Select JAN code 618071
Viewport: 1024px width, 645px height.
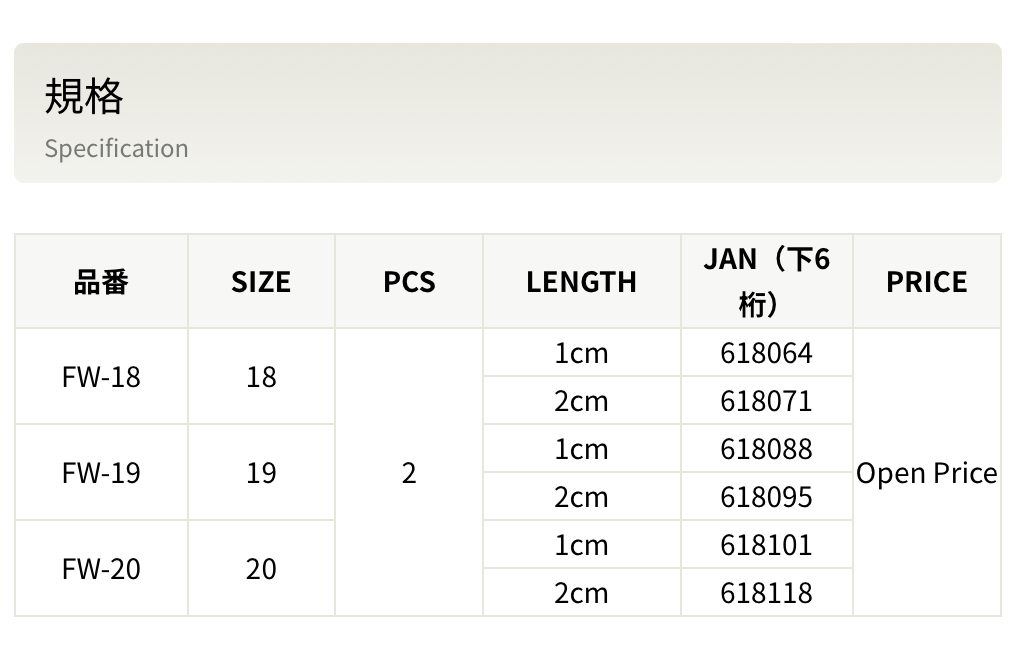(766, 401)
